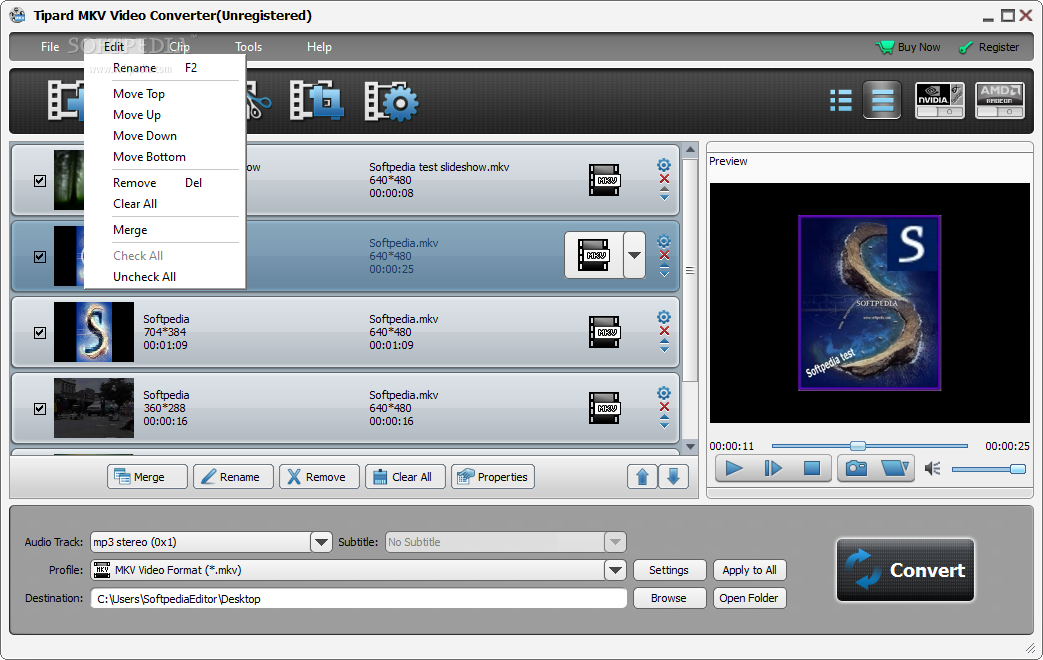Open profile Settings button
The height and width of the screenshot is (660, 1043).
pos(669,570)
